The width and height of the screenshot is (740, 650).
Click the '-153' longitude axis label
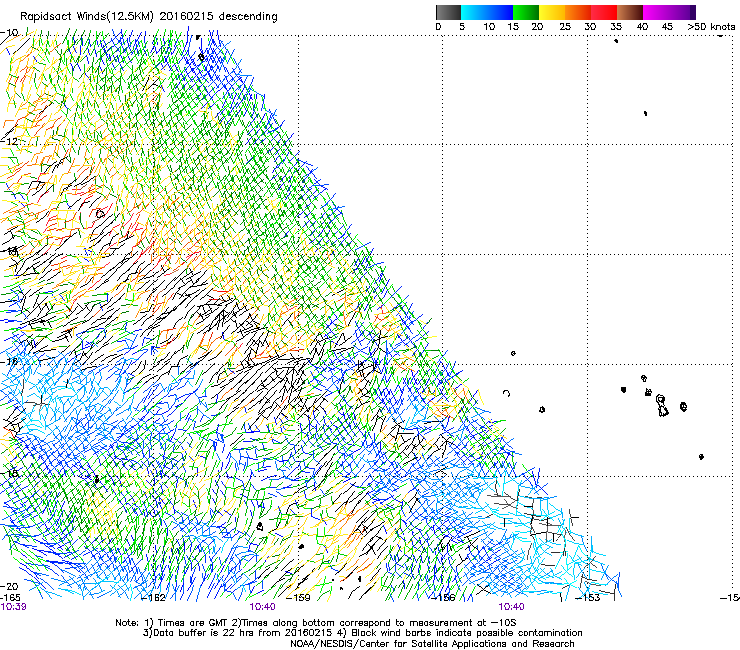click(589, 598)
